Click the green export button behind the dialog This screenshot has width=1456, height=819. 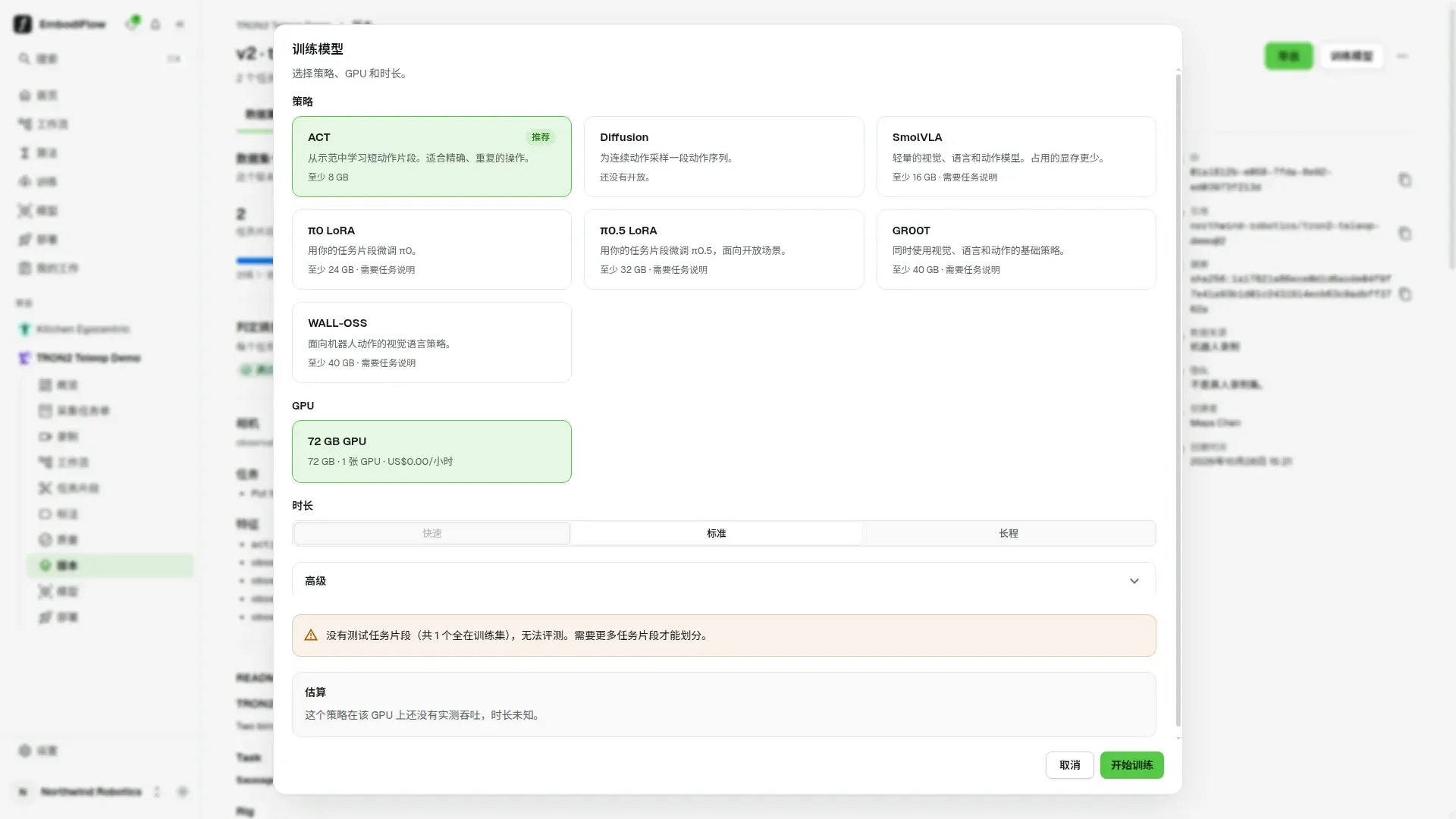point(1288,56)
